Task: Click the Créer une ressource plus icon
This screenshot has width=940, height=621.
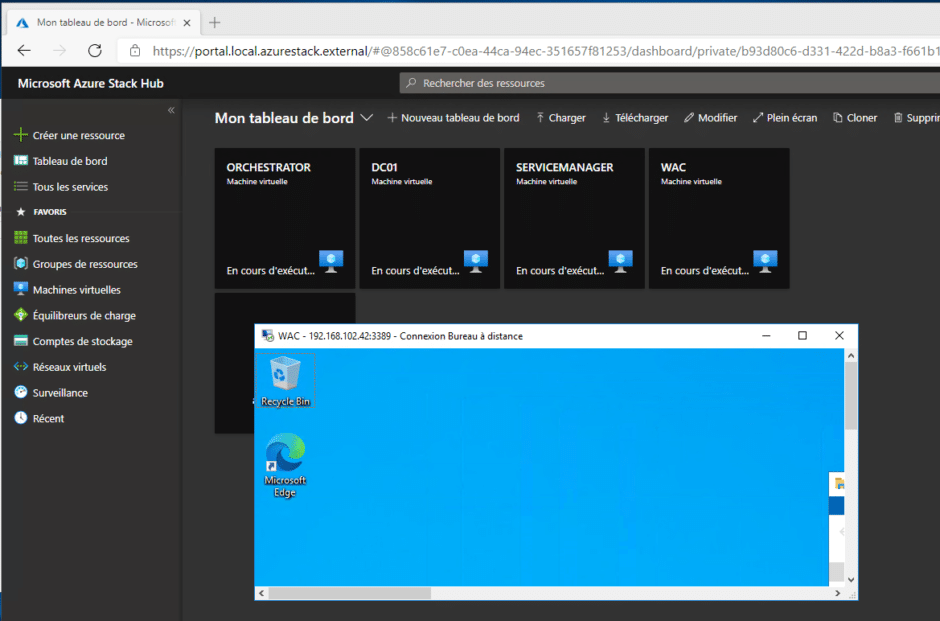Action: click(20, 135)
